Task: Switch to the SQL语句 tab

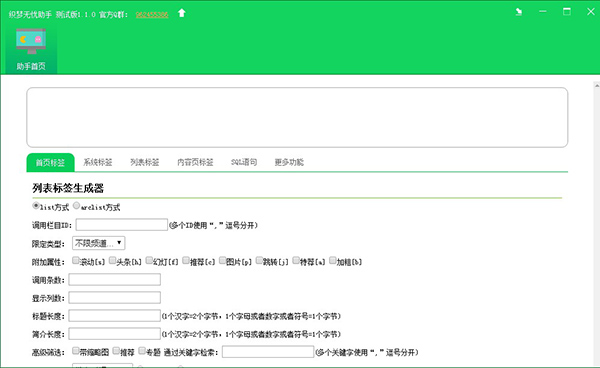Action: (x=244, y=162)
